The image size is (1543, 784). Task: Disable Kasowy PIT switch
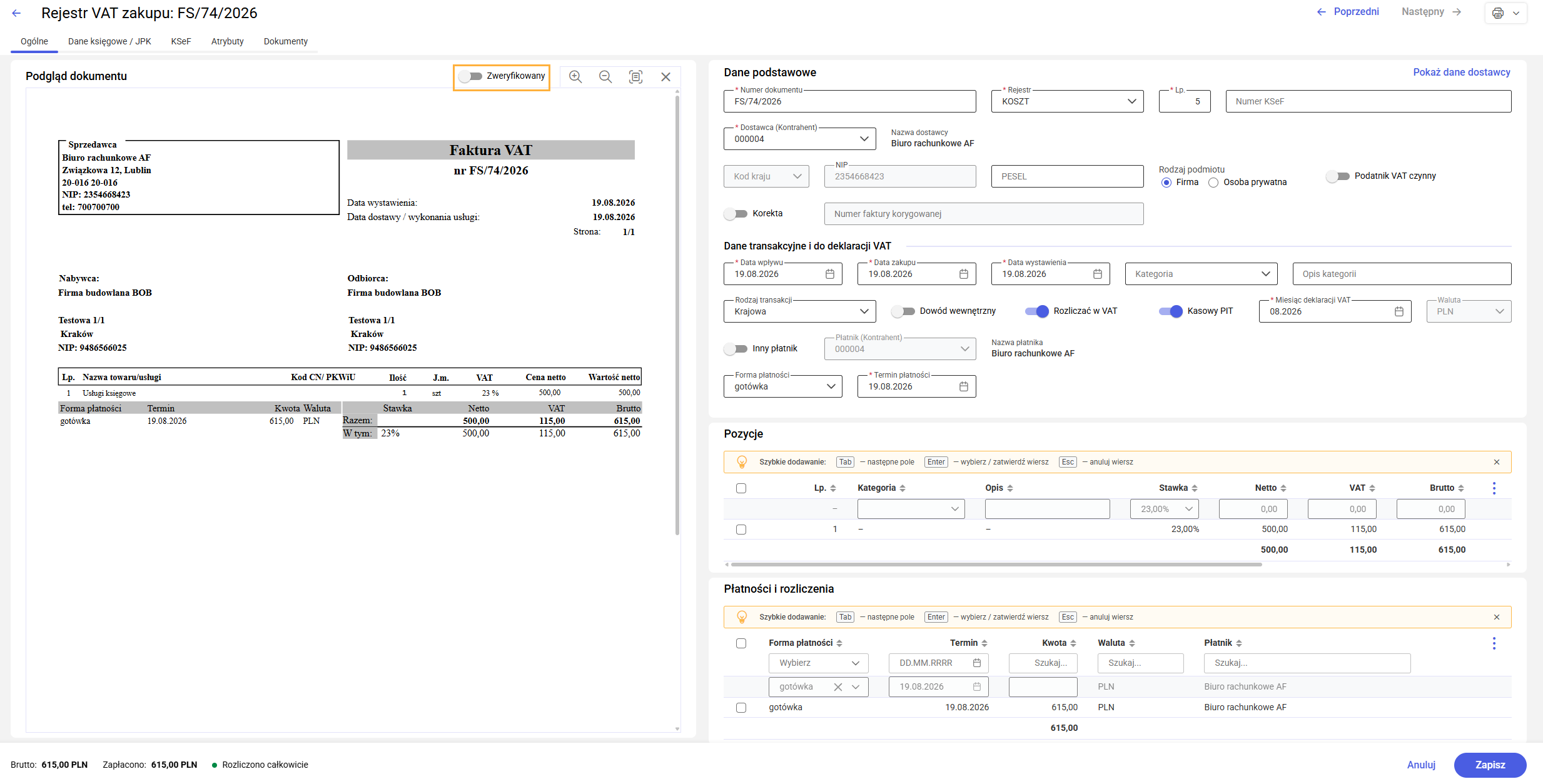(1171, 311)
